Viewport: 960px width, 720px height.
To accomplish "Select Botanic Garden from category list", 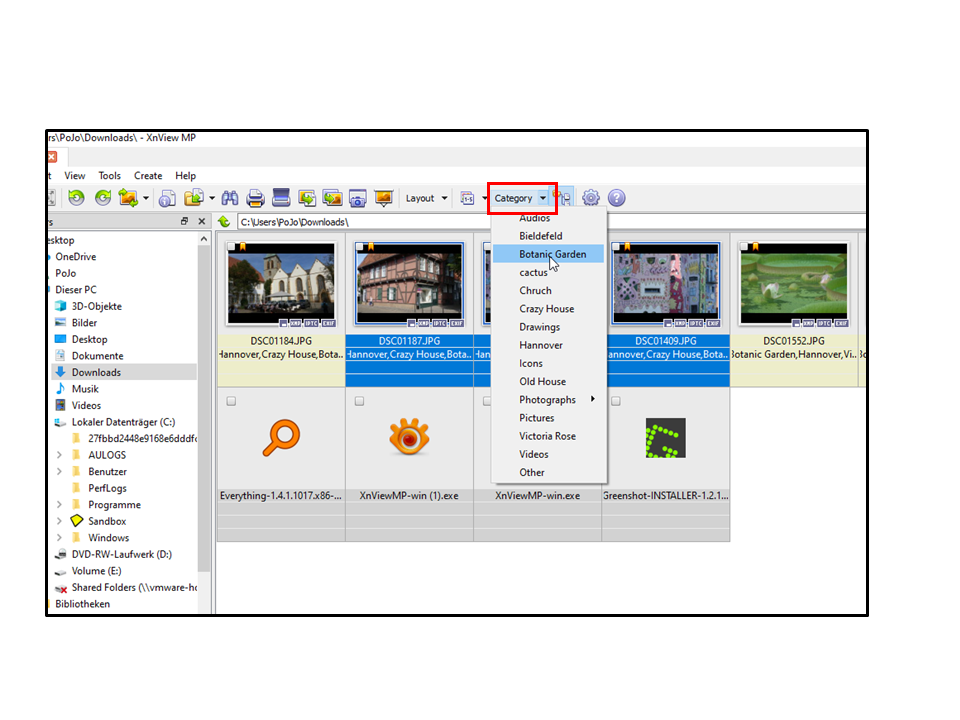I will pyautogui.click(x=552, y=254).
